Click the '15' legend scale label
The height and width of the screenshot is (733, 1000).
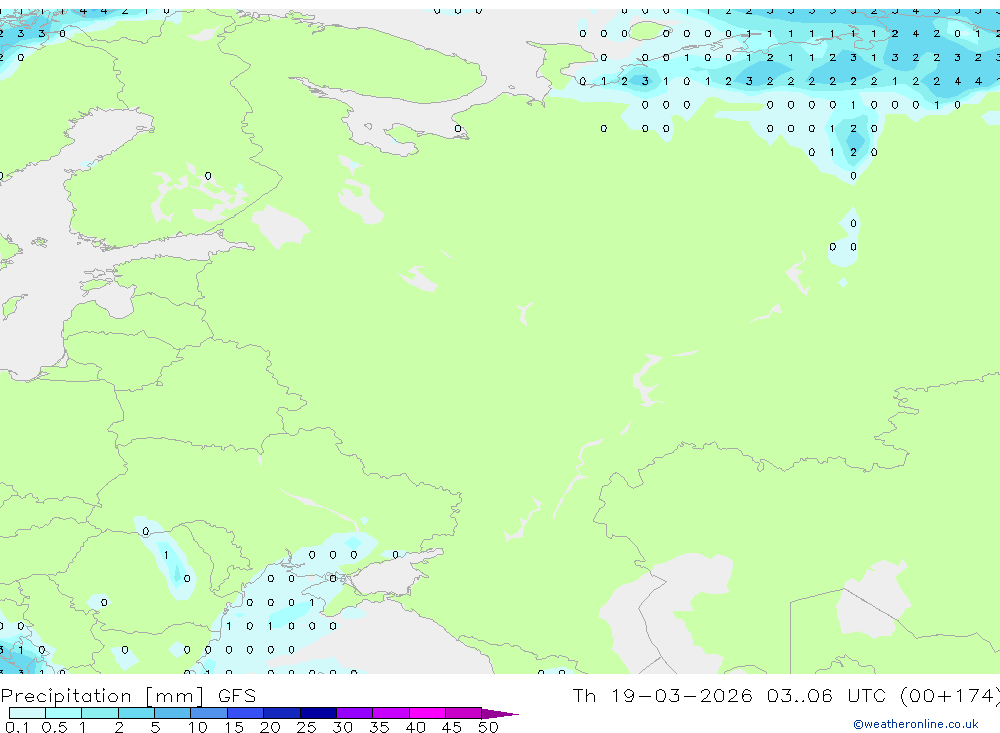[234, 727]
